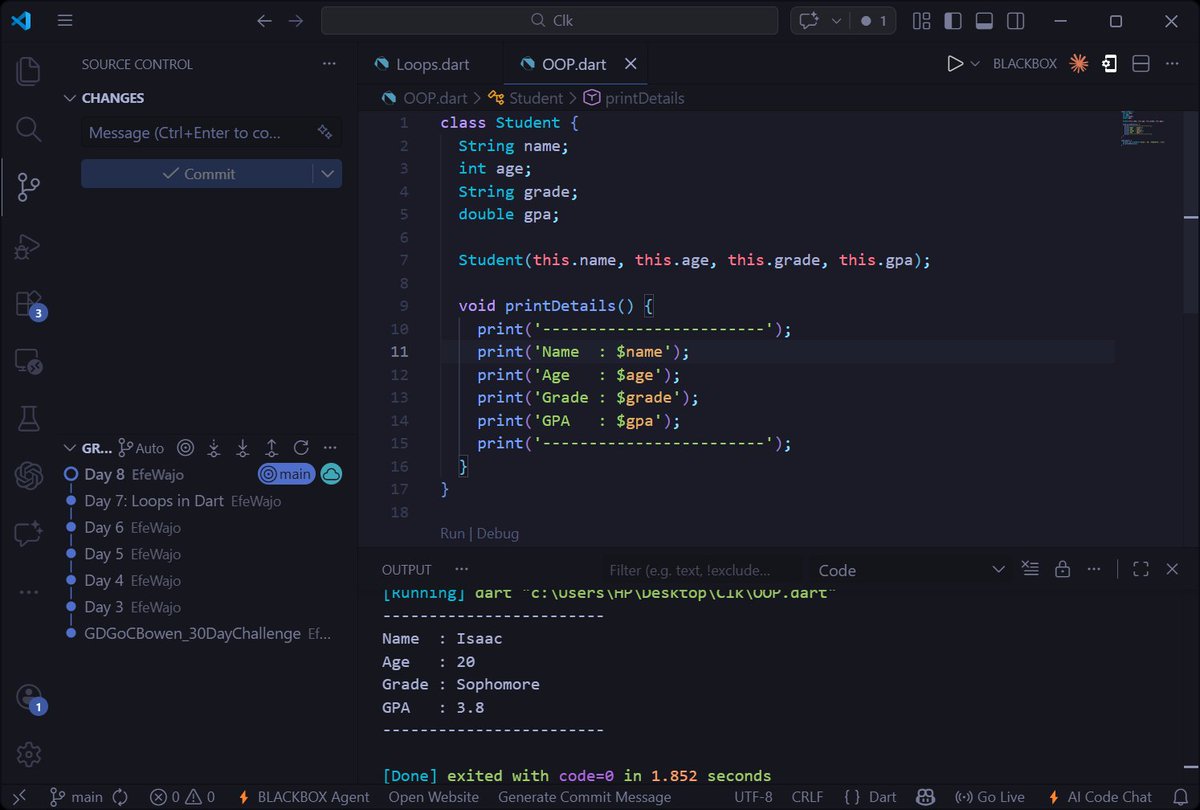Click the refresh icon in the Graph toolbar
Viewport: 1200px width, 810px height.
coord(299,448)
